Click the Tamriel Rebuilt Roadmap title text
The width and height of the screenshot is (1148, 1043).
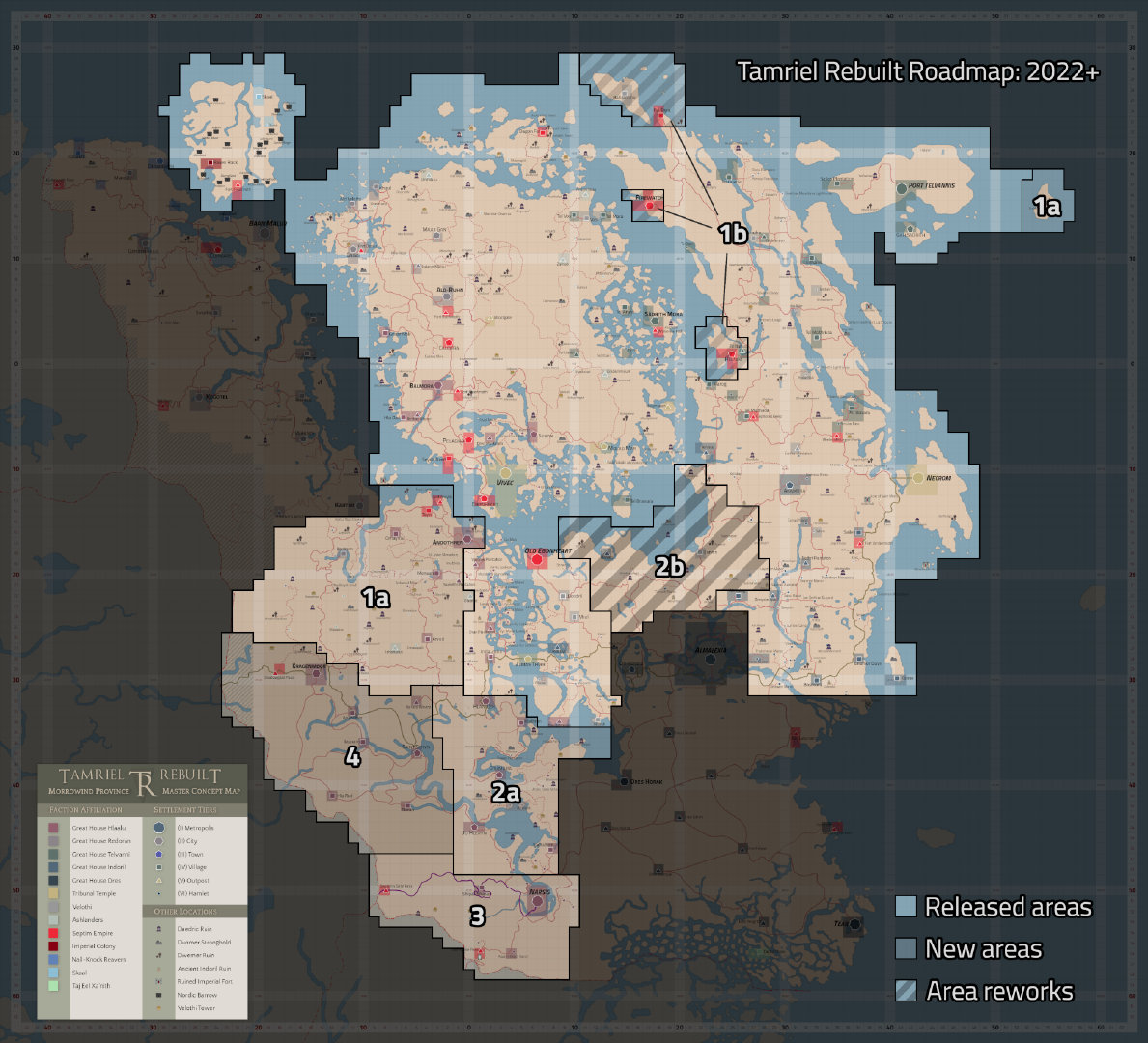[x=918, y=71]
